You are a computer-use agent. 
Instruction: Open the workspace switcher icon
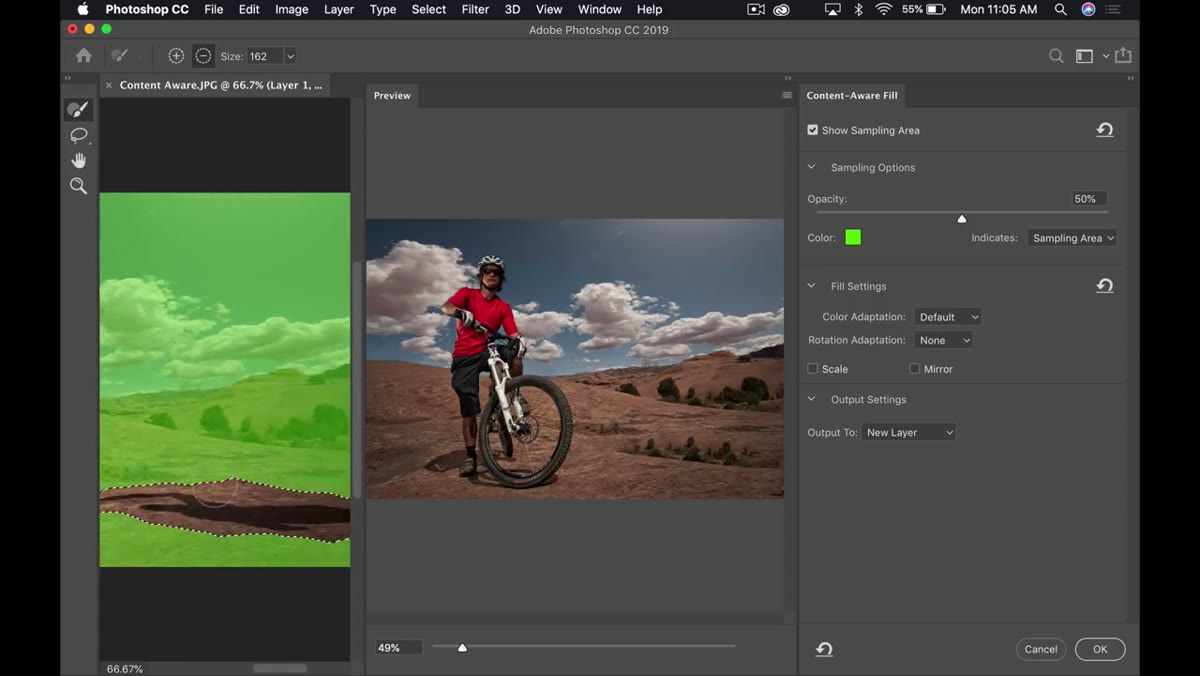click(x=1084, y=56)
